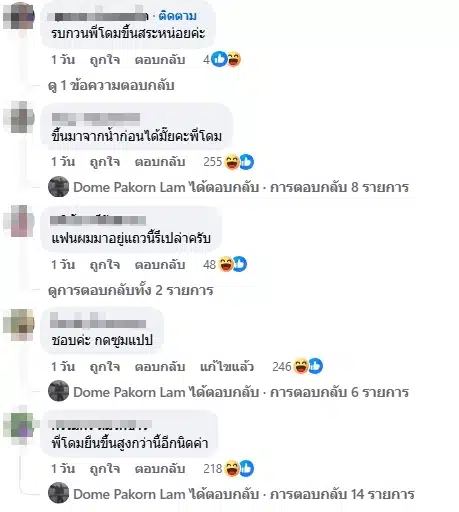Click the like and haha icons beside 4

tap(226, 59)
